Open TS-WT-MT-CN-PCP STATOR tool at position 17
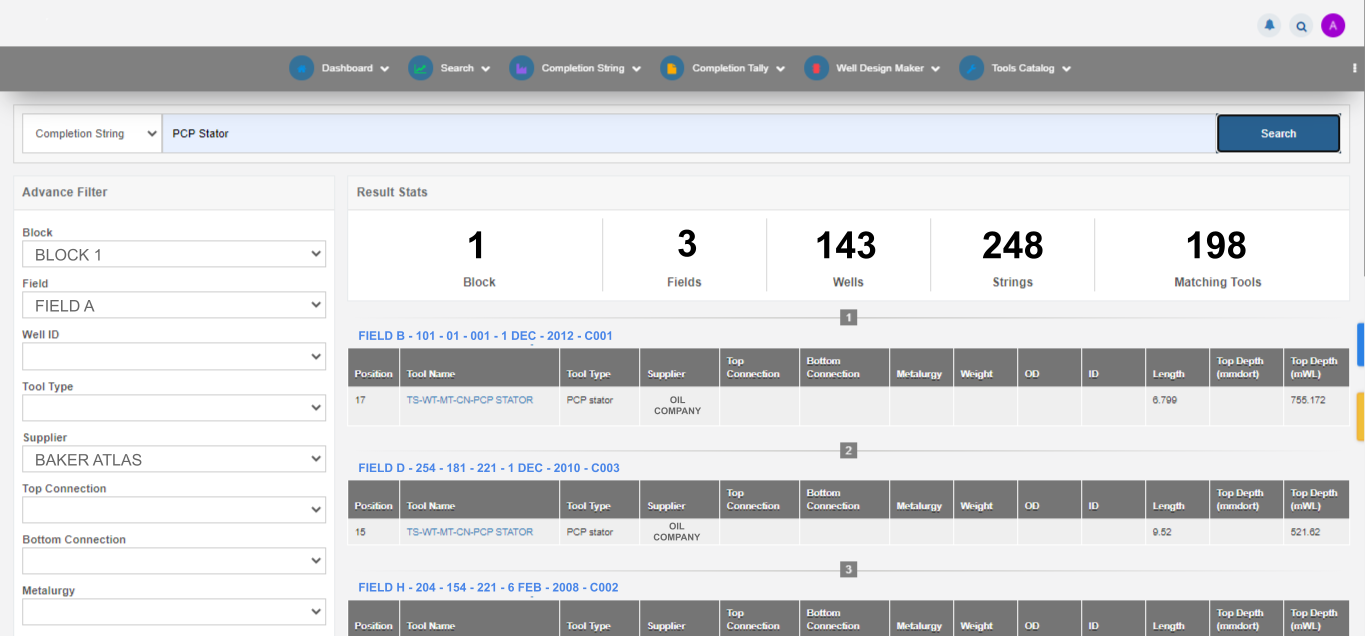Screen dimensions: 1366x637 point(469,400)
